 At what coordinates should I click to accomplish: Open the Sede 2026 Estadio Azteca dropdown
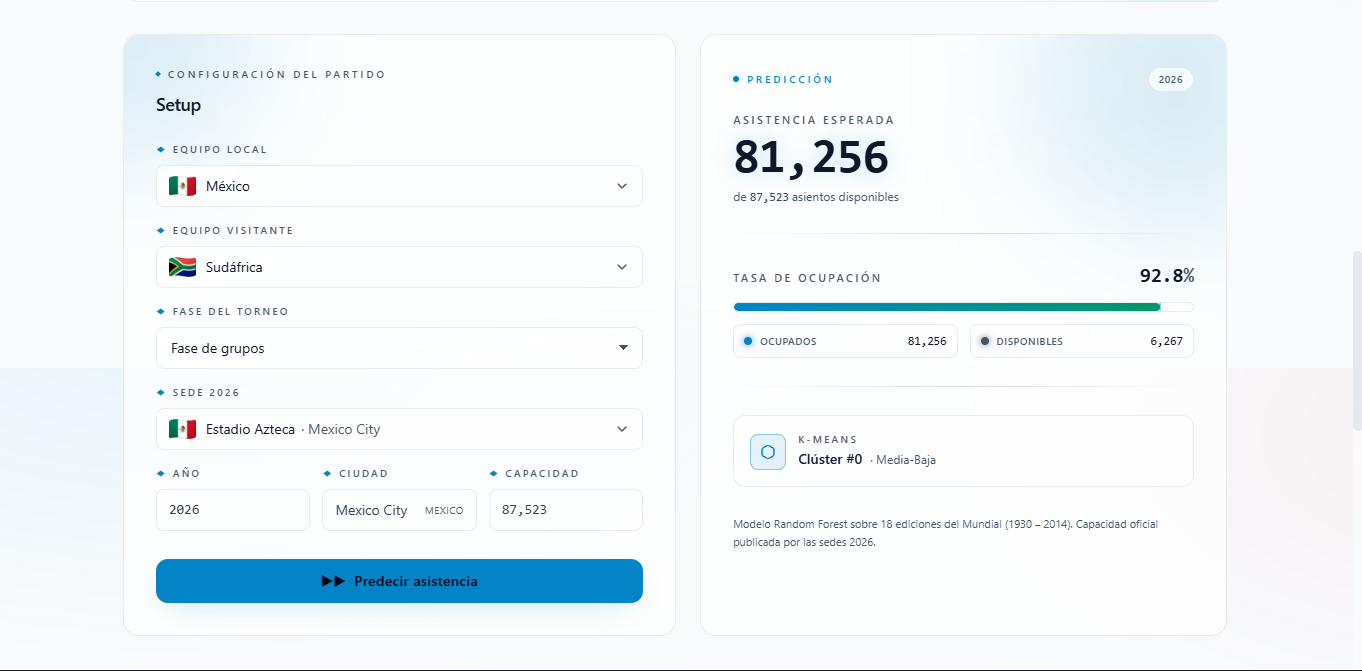pyautogui.click(x=399, y=429)
